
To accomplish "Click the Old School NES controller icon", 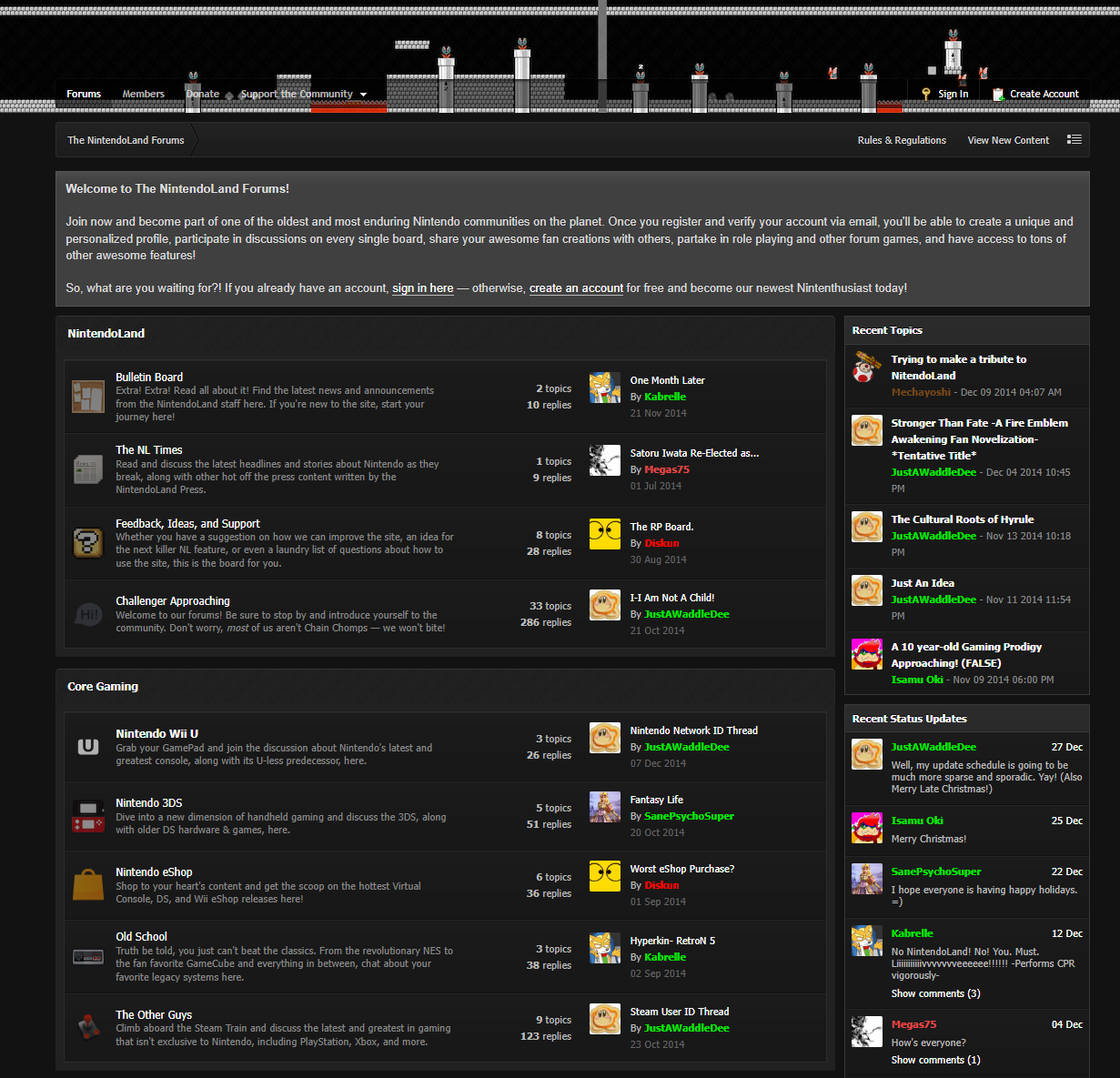I will (x=88, y=957).
